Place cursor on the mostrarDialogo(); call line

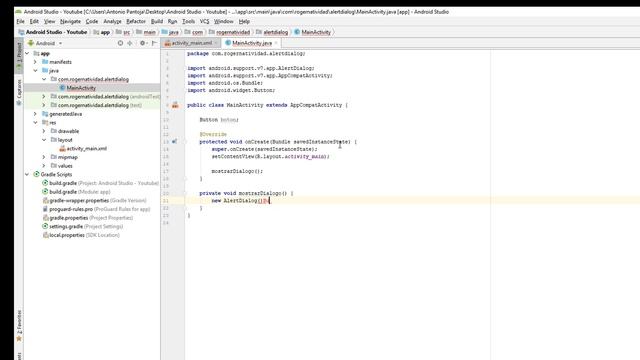[237, 171]
